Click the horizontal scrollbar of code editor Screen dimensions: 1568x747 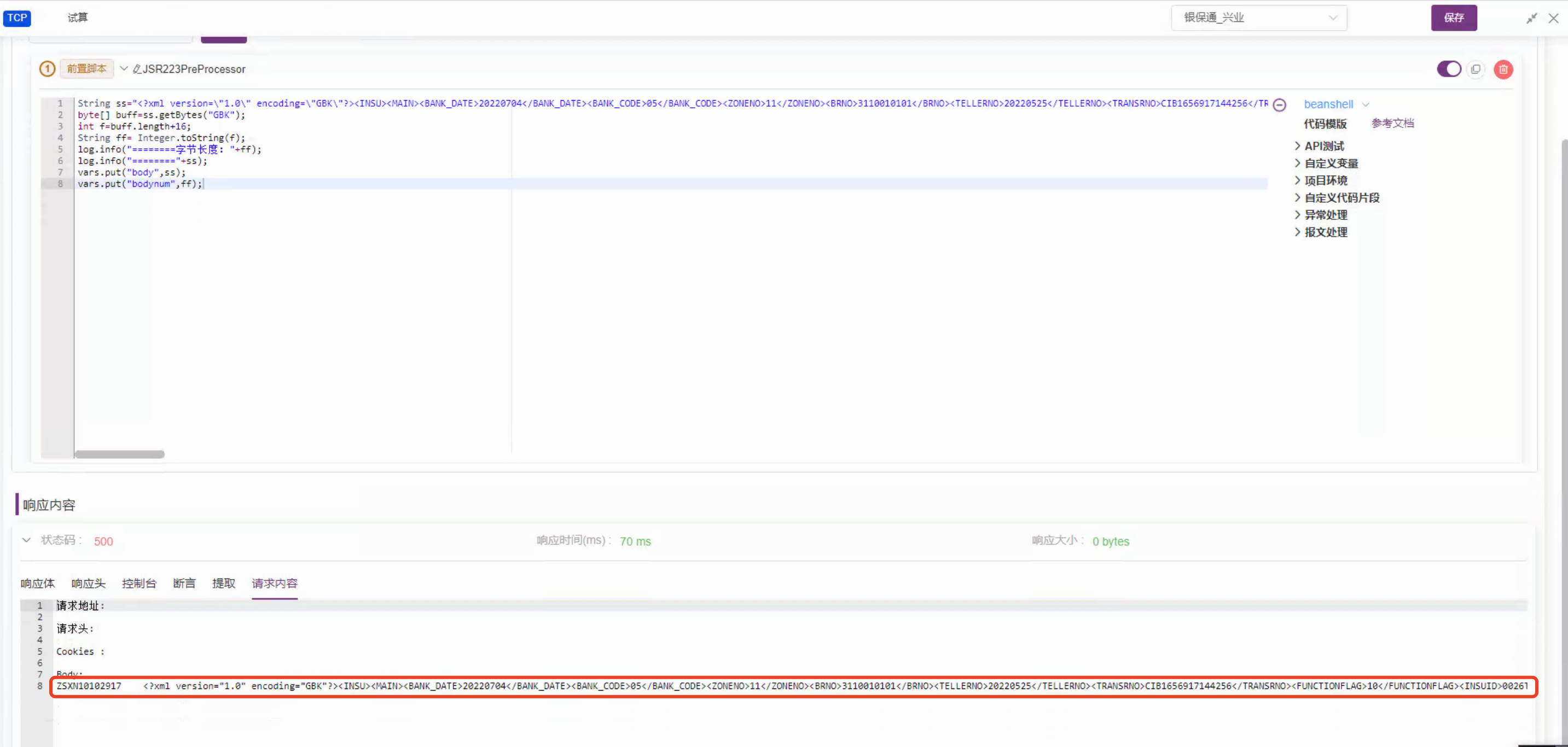click(x=120, y=454)
